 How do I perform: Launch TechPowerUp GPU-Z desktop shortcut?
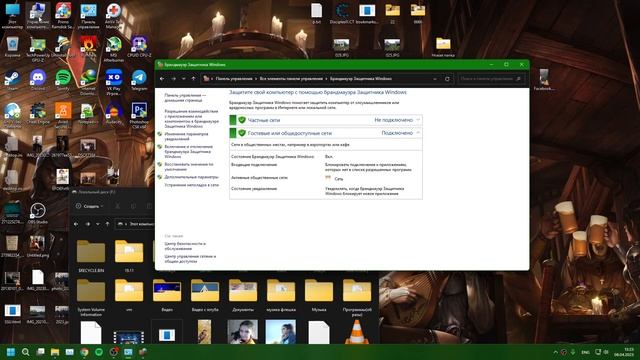point(38,49)
